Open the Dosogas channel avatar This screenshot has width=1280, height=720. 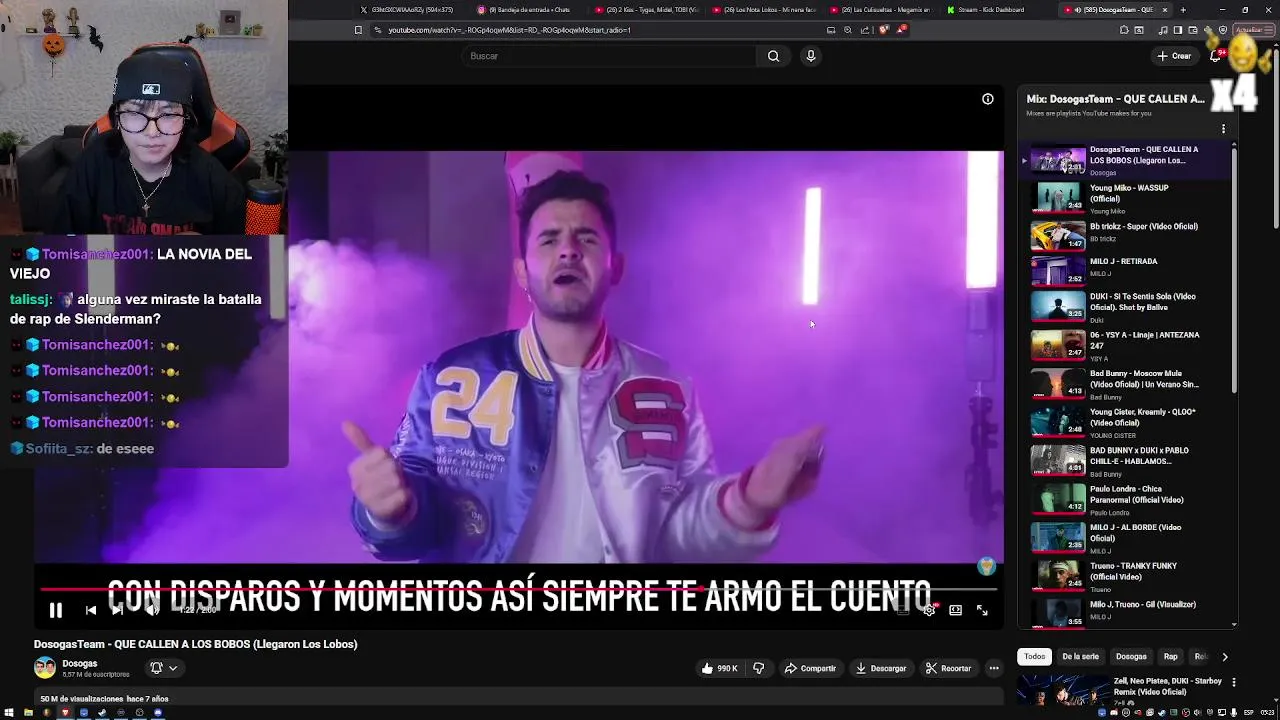45,668
